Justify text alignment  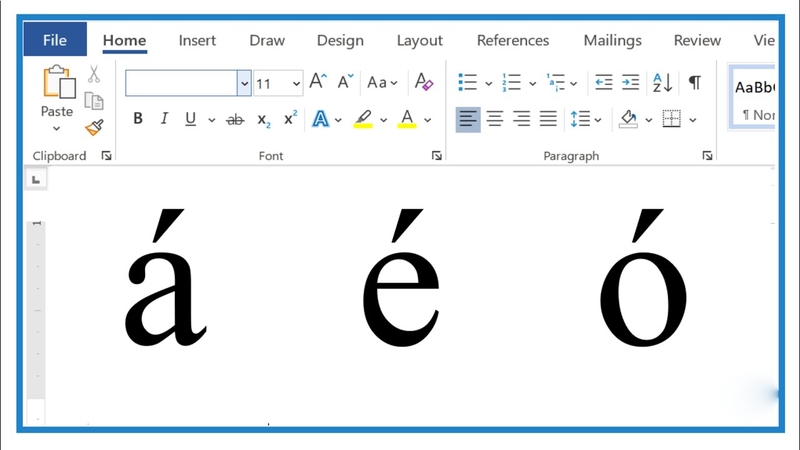coord(548,119)
